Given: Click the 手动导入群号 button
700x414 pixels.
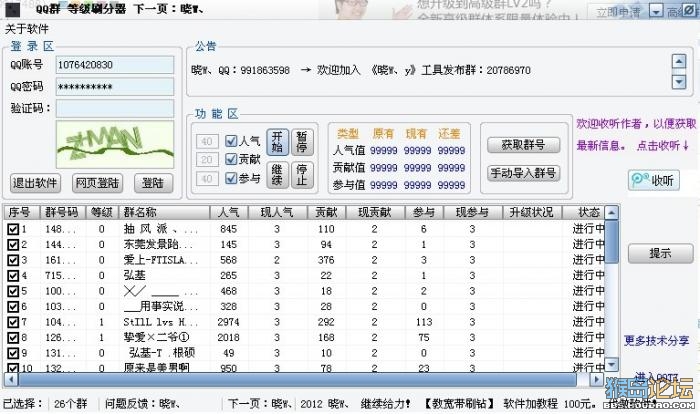Looking at the screenshot, I should coord(523,173).
